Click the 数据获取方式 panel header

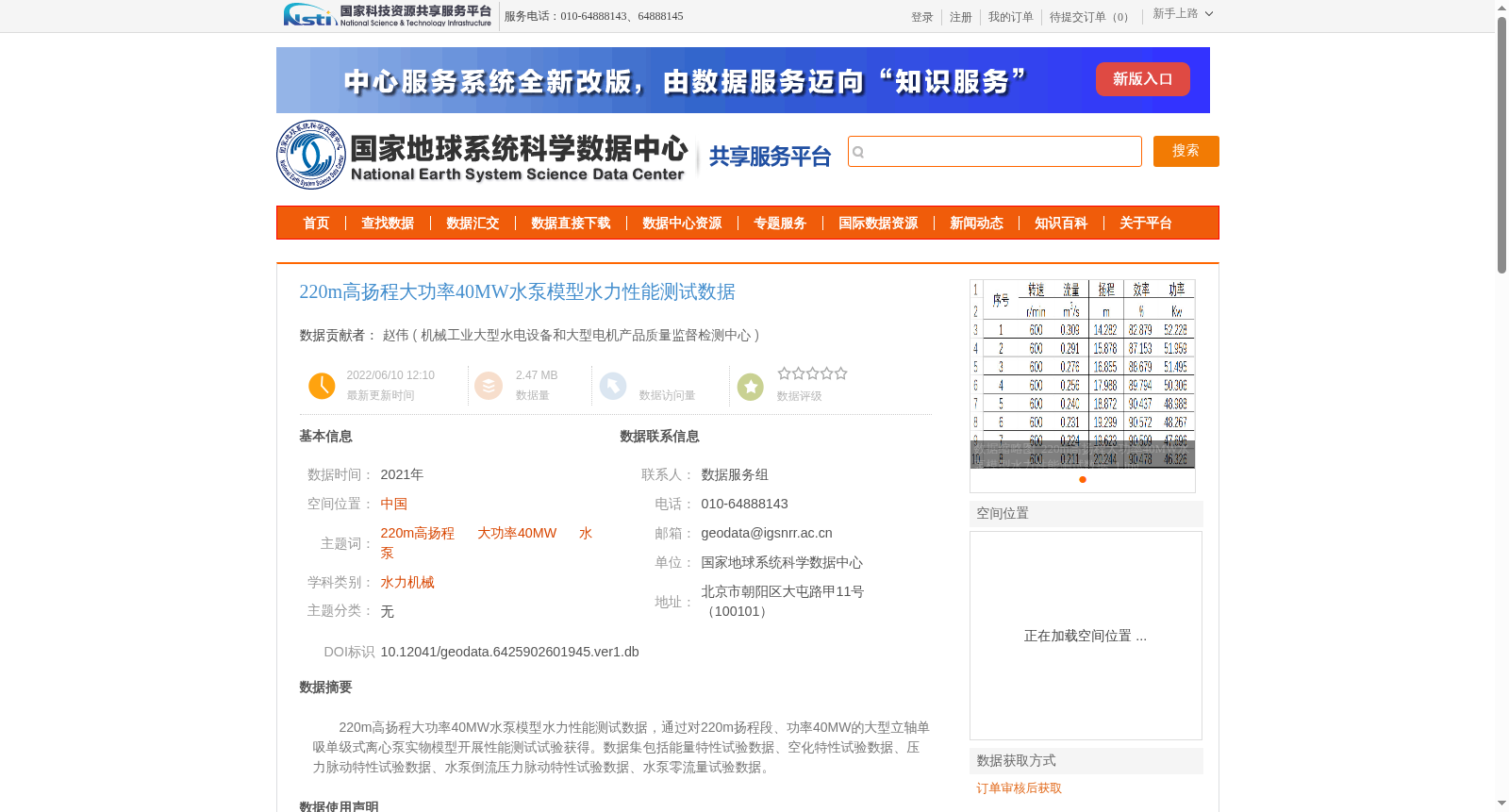click(x=1086, y=761)
